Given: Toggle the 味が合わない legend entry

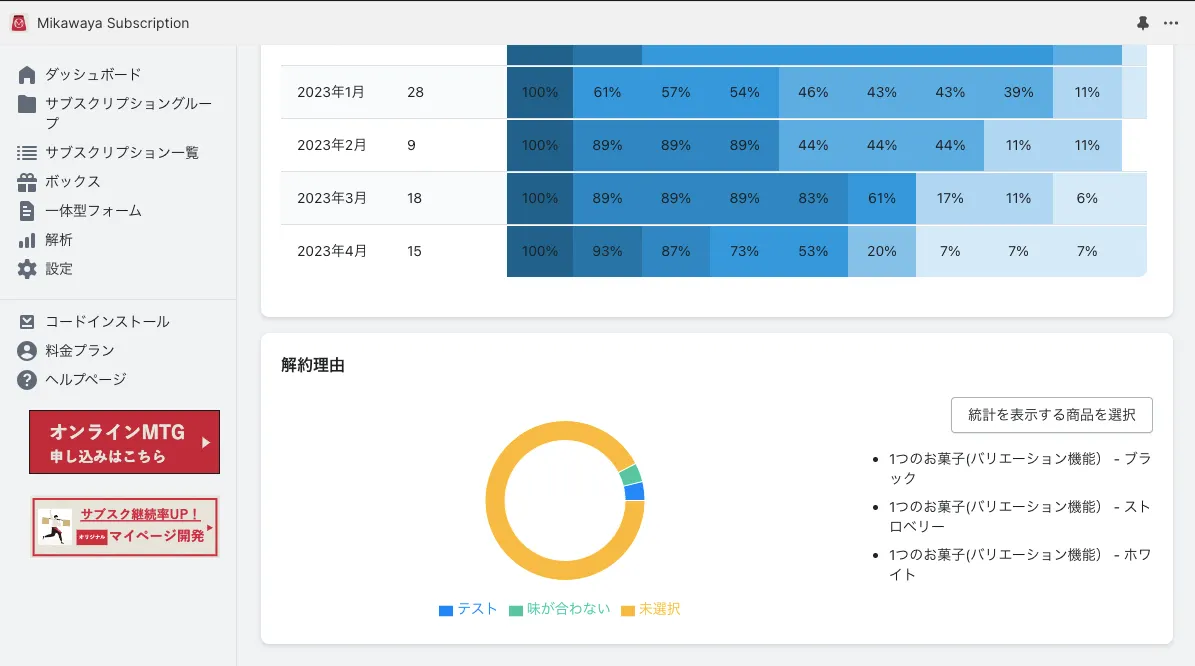Looking at the screenshot, I should tap(559, 609).
